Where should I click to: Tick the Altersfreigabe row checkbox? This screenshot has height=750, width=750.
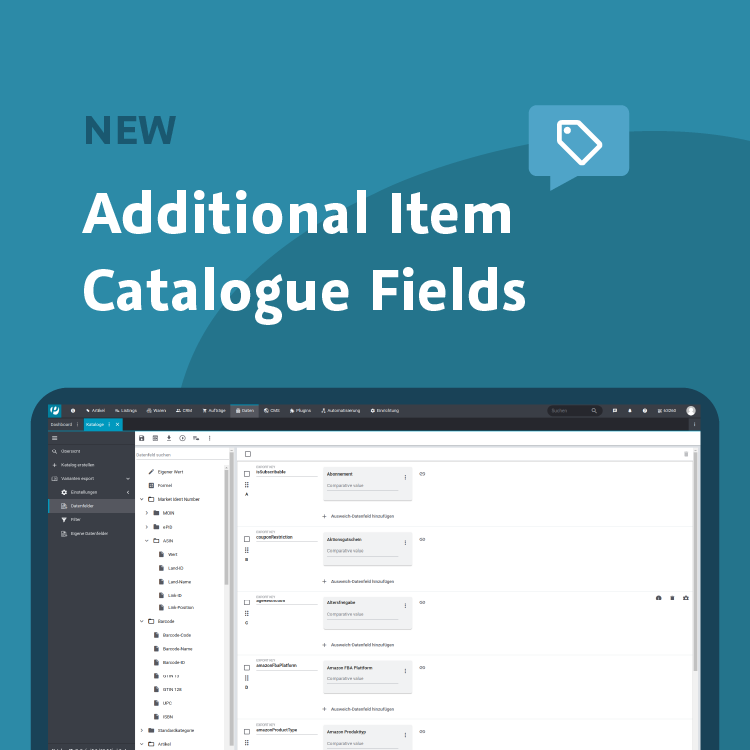247,603
